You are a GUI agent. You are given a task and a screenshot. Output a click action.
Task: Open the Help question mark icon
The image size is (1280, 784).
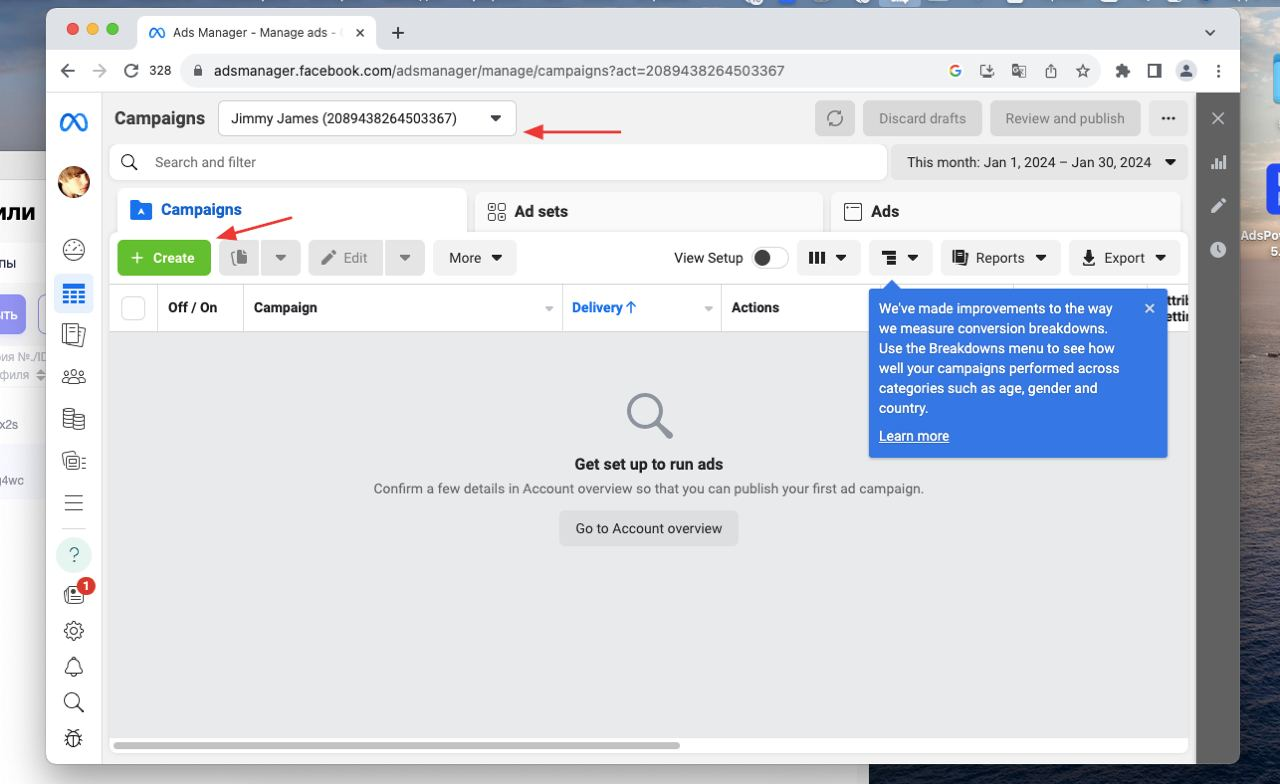73,555
